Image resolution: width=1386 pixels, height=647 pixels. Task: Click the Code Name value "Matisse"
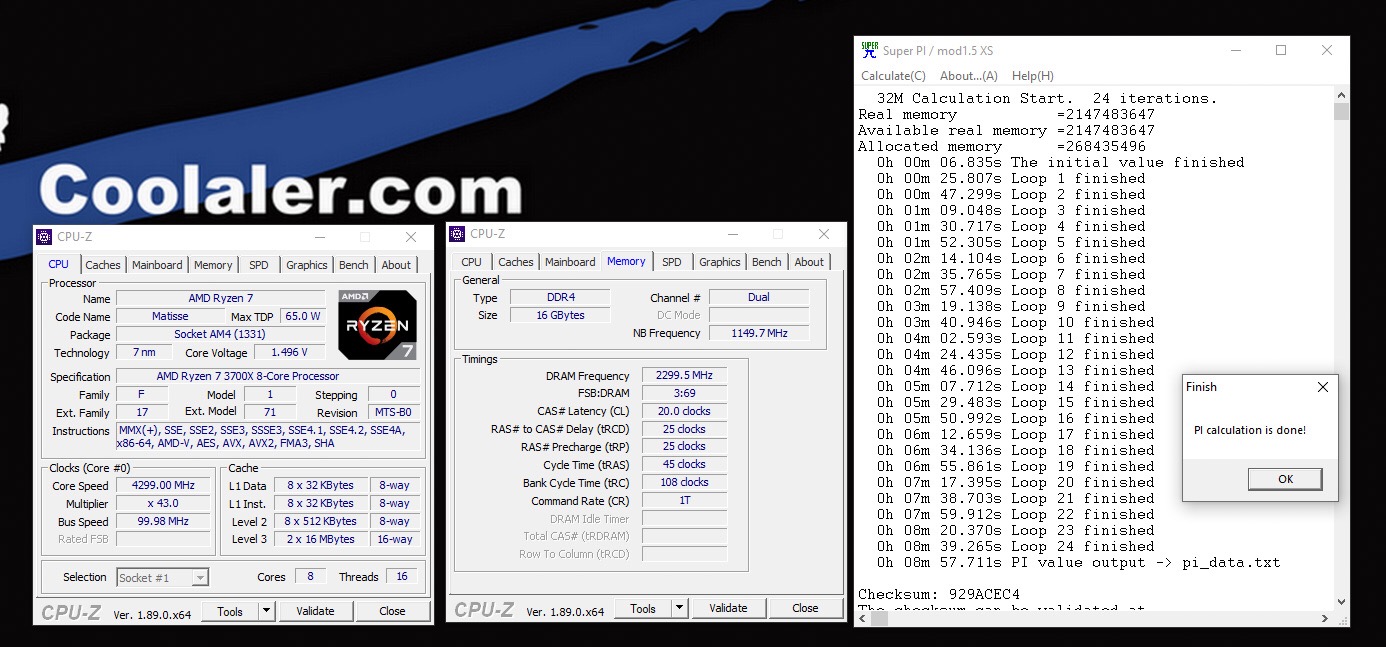(170, 316)
